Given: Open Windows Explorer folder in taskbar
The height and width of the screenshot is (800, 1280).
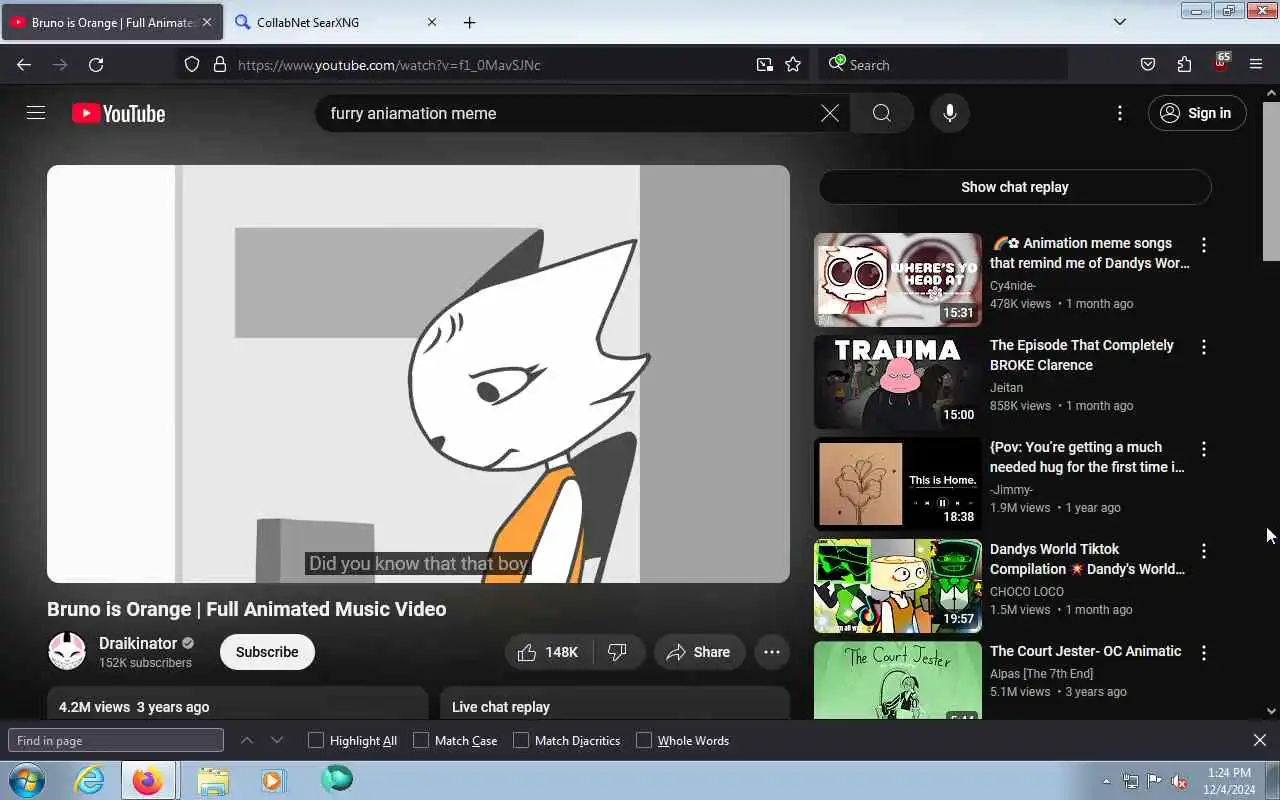Looking at the screenshot, I should (213, 780).
